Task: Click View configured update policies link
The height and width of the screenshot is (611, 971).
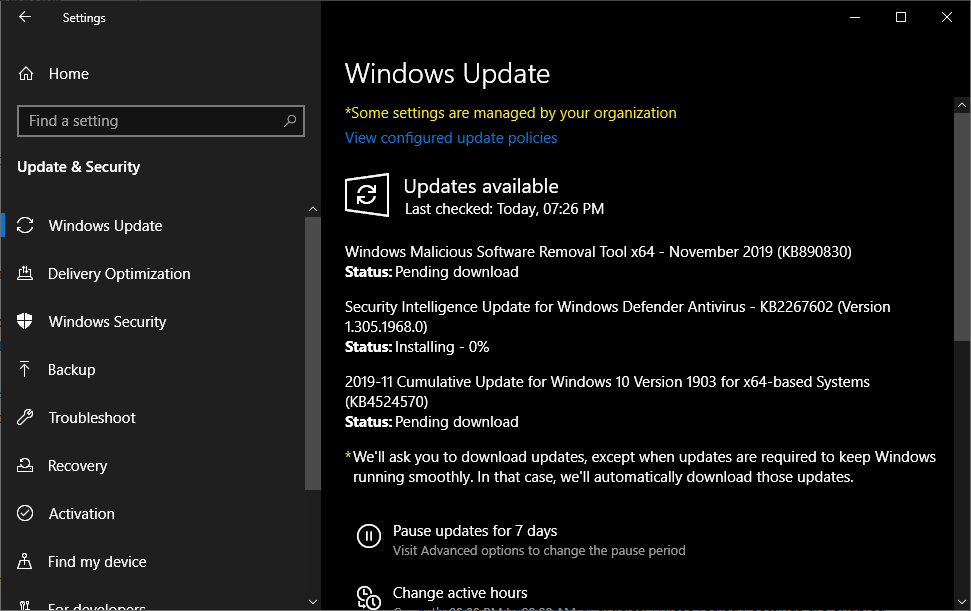Action: point(451,138)
